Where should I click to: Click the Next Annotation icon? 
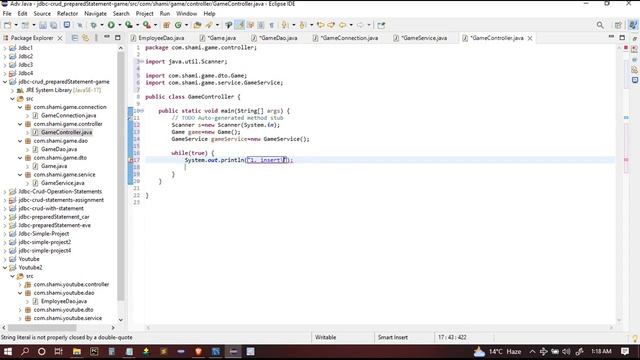pos(285,25)
